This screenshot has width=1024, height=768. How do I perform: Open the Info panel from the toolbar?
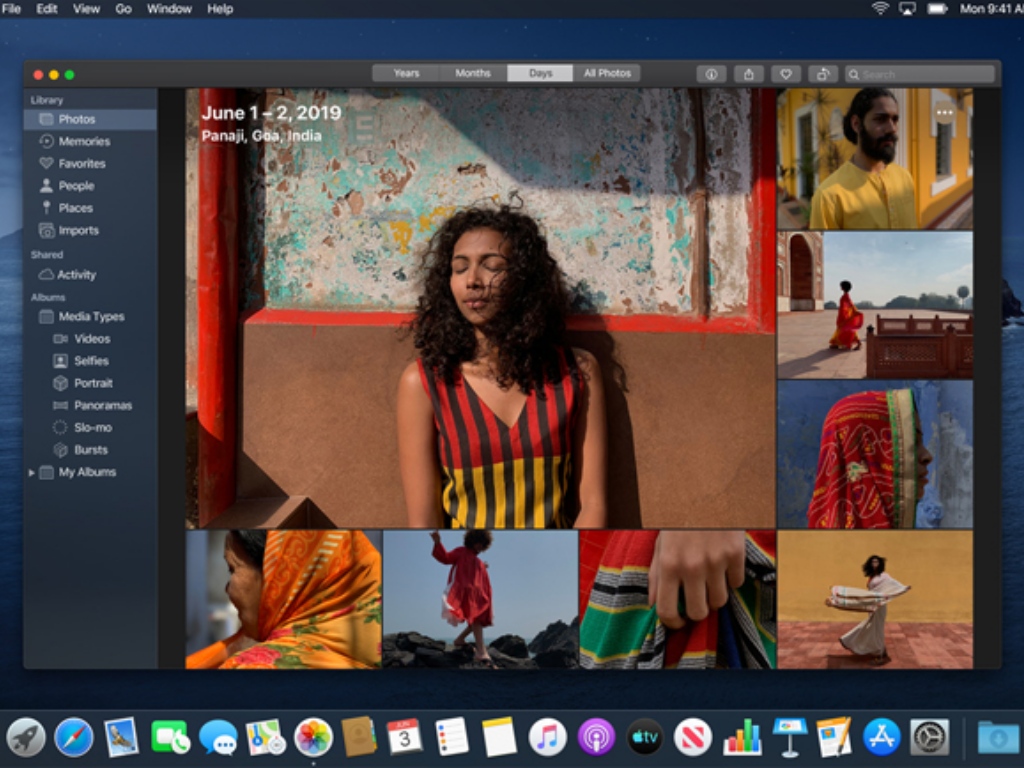[x=710, y=73]
